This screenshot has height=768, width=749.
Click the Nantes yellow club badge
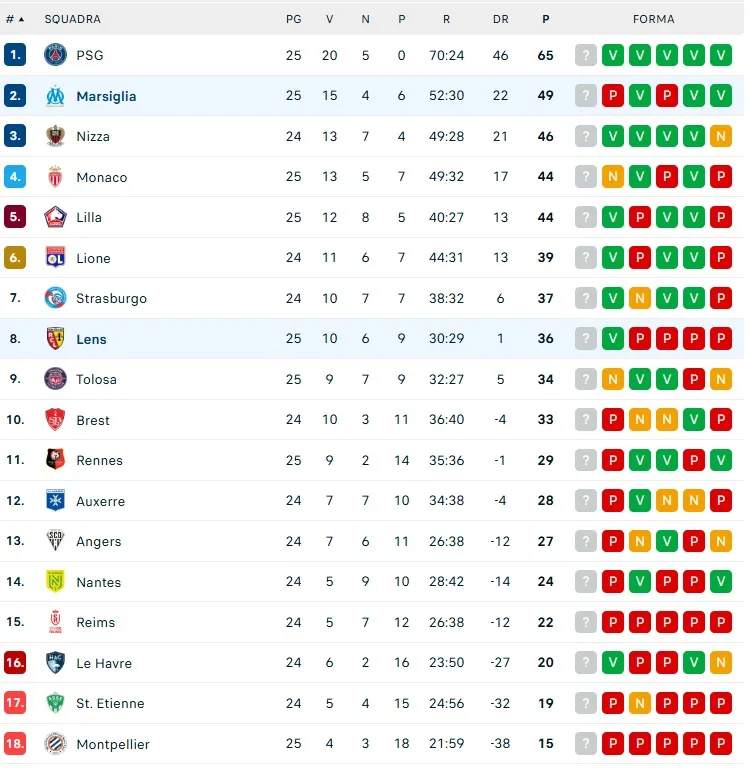[55, 582]
